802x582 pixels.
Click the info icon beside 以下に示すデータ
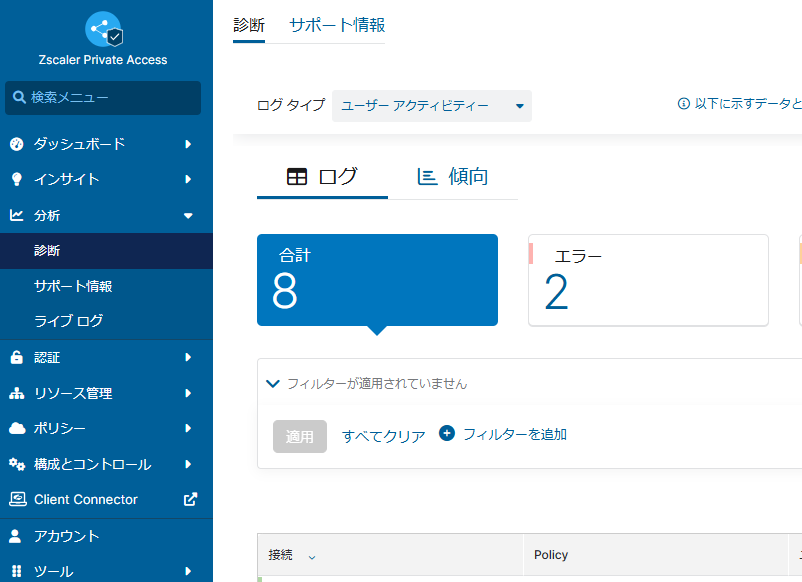click(x=683, y=104)
